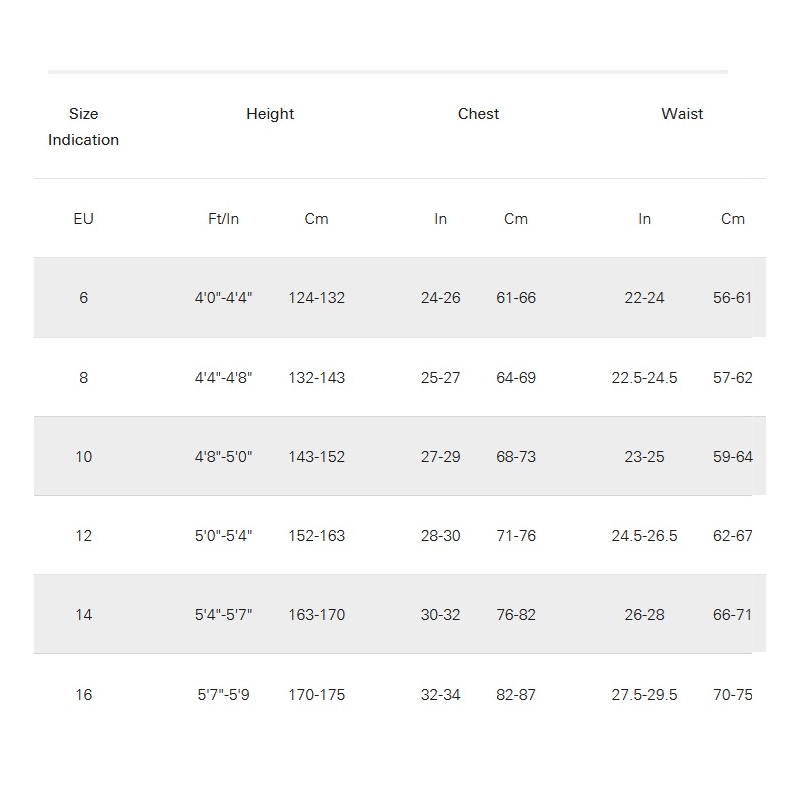800x800 pixels.
Task: Select the EU size 8 row label
Action: click(x=83, y=378)
